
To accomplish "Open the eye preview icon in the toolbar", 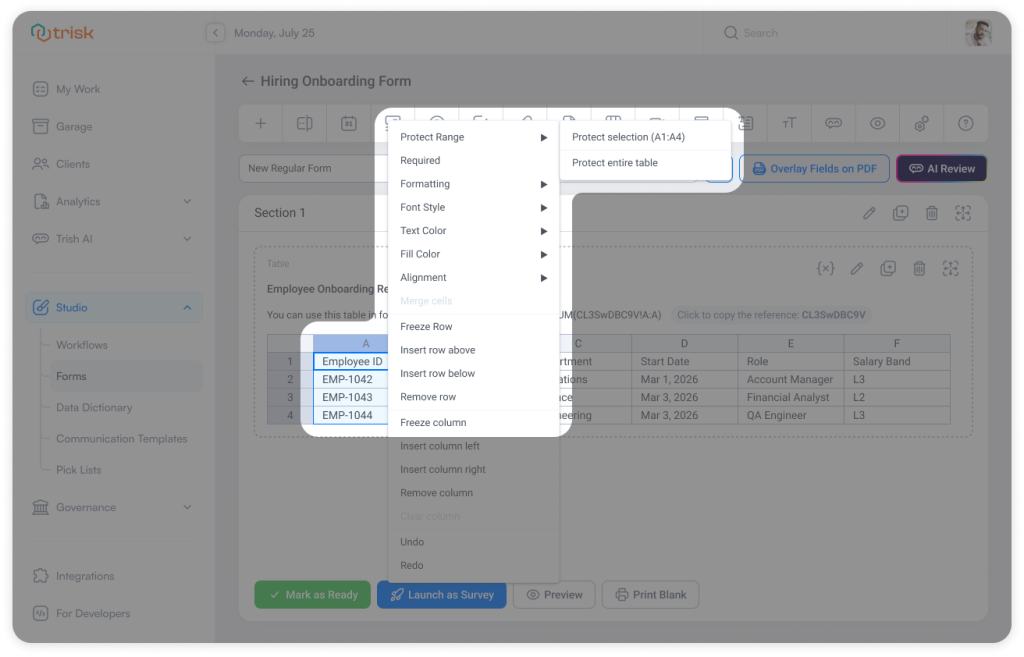I will coord(877,122).
